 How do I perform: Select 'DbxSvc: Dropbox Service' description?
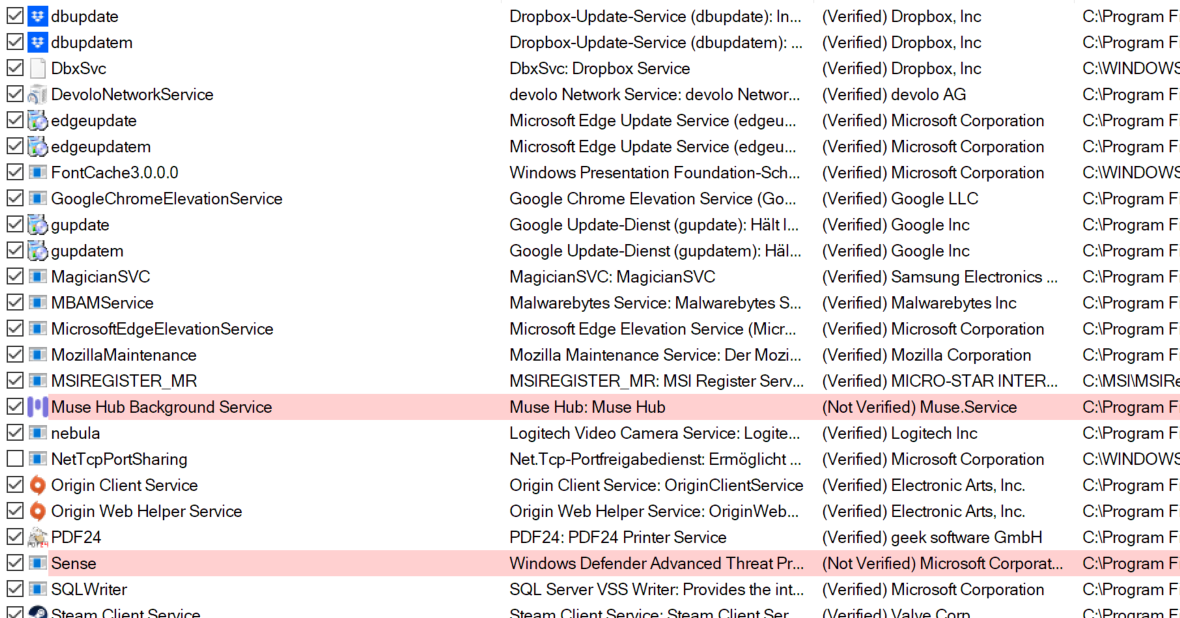pyautogui.click(x=600, y=68)
